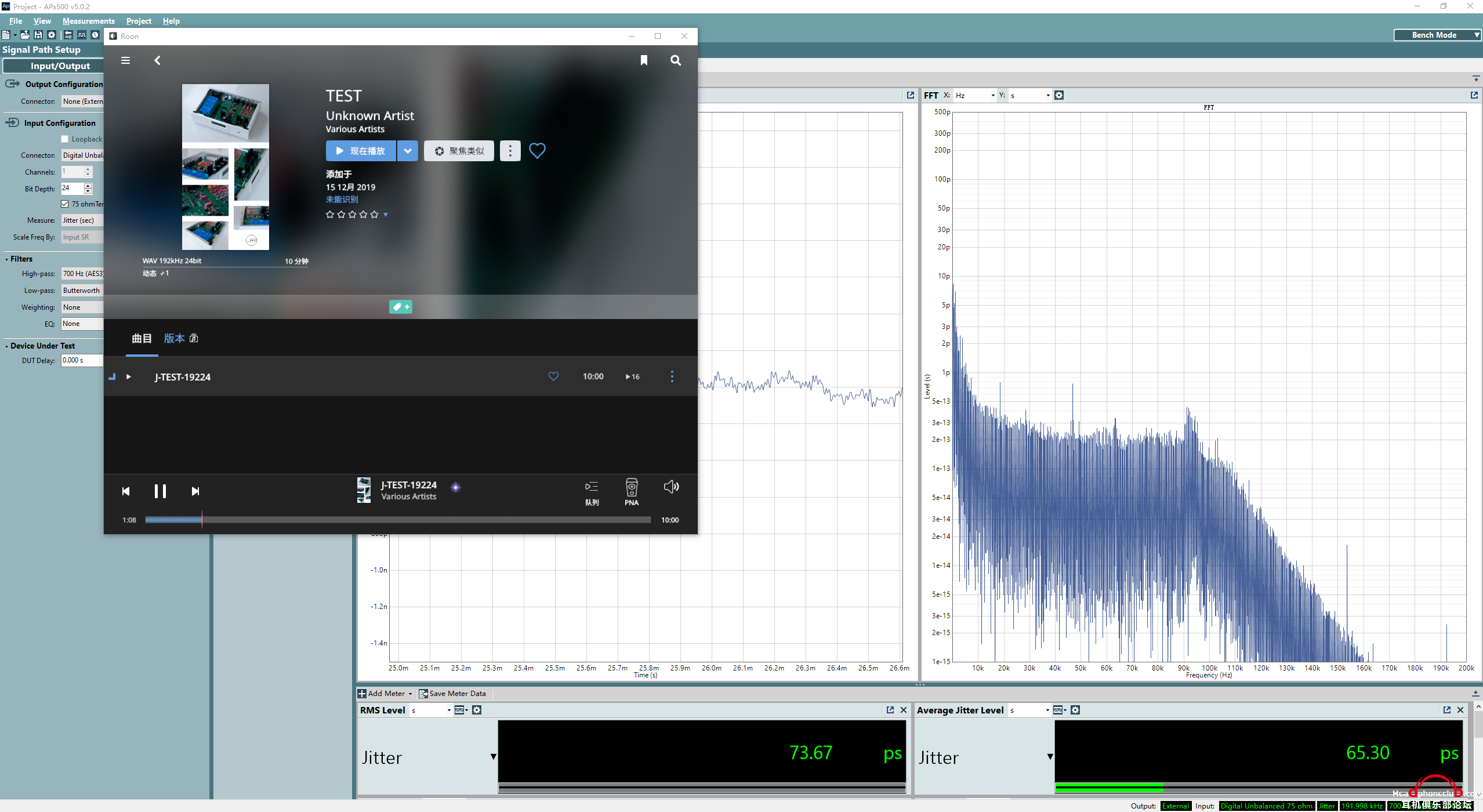Open APx project settings gear icon
Viewport: 1483px width, 812px height.
52,35
